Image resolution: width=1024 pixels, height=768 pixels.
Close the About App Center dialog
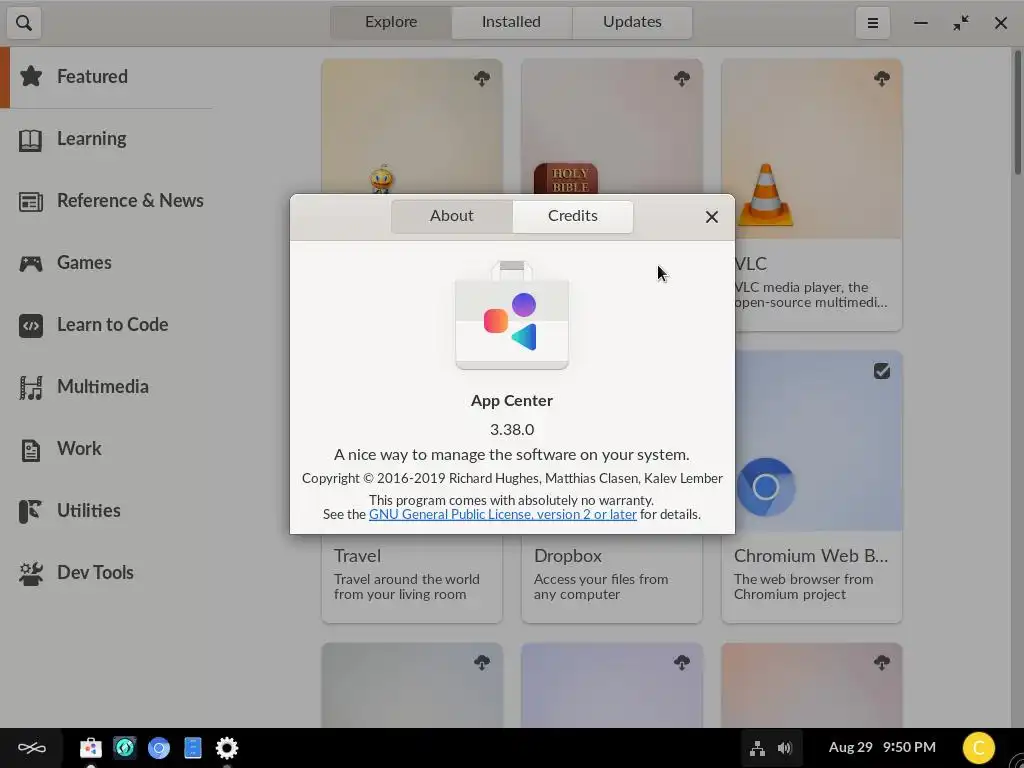[x=712, y=217]
